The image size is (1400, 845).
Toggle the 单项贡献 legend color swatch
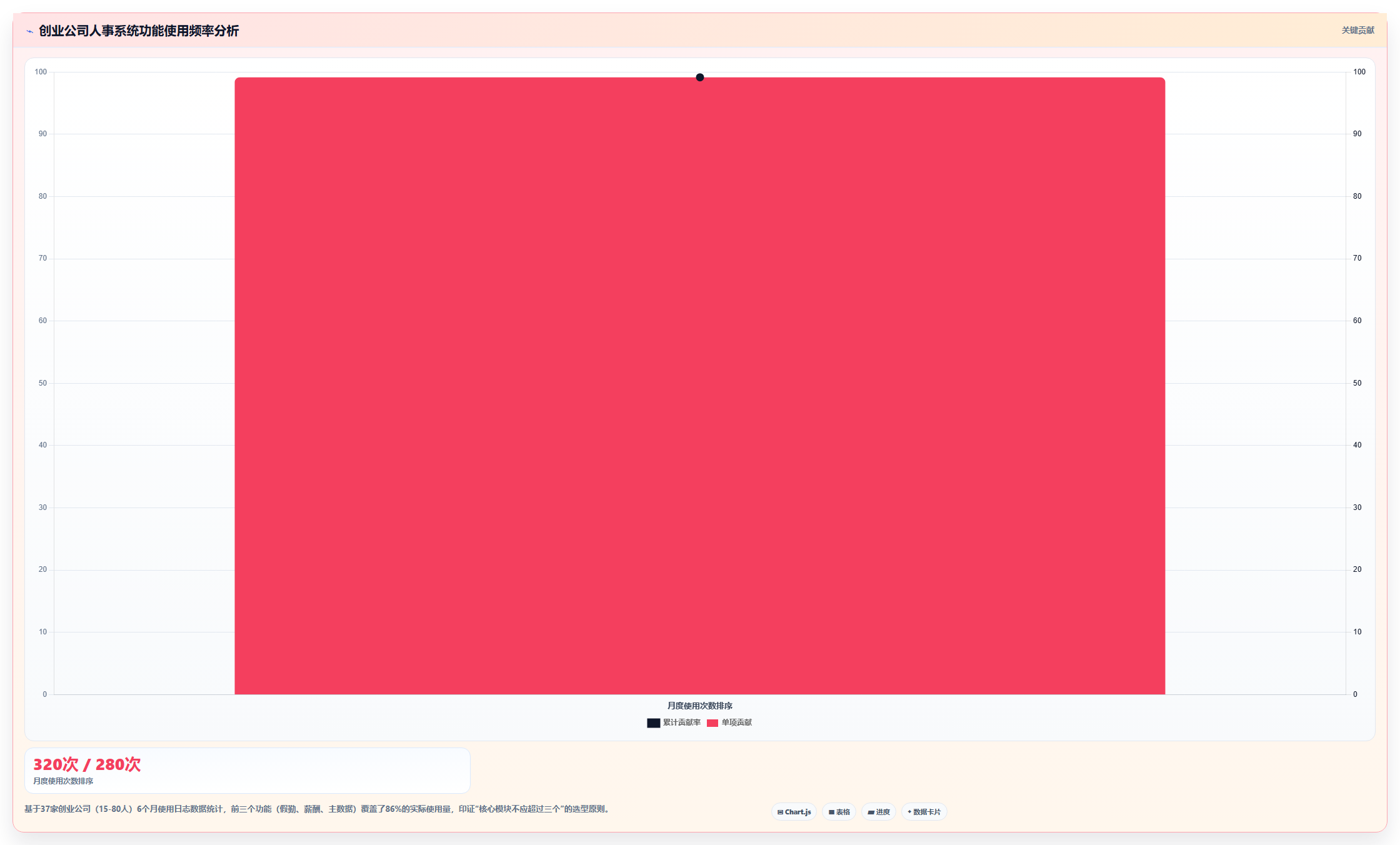712,722
